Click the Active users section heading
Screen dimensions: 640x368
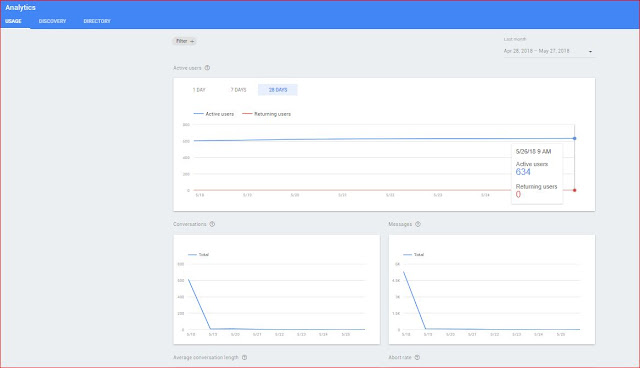187,68
